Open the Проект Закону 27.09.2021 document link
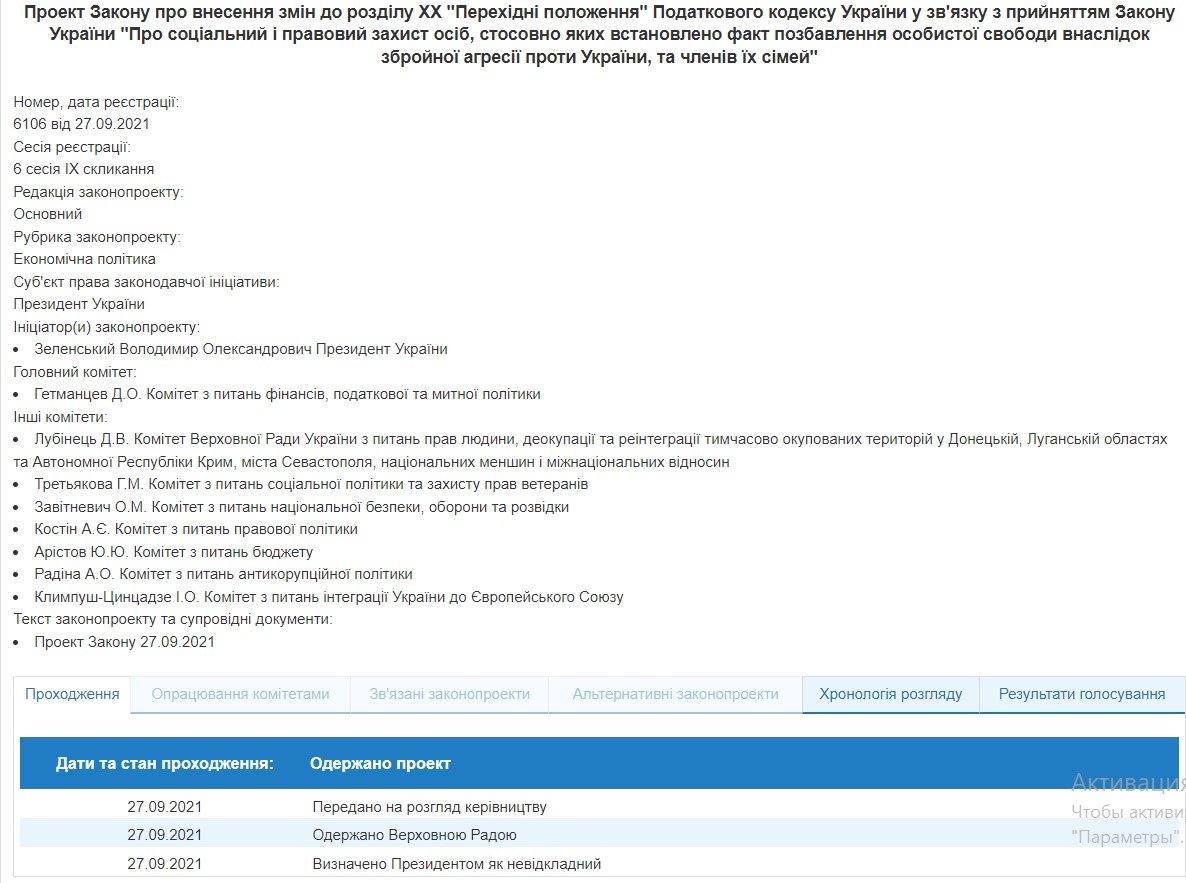The height and width of the screenshot is (883, 1186). (124, 642)
